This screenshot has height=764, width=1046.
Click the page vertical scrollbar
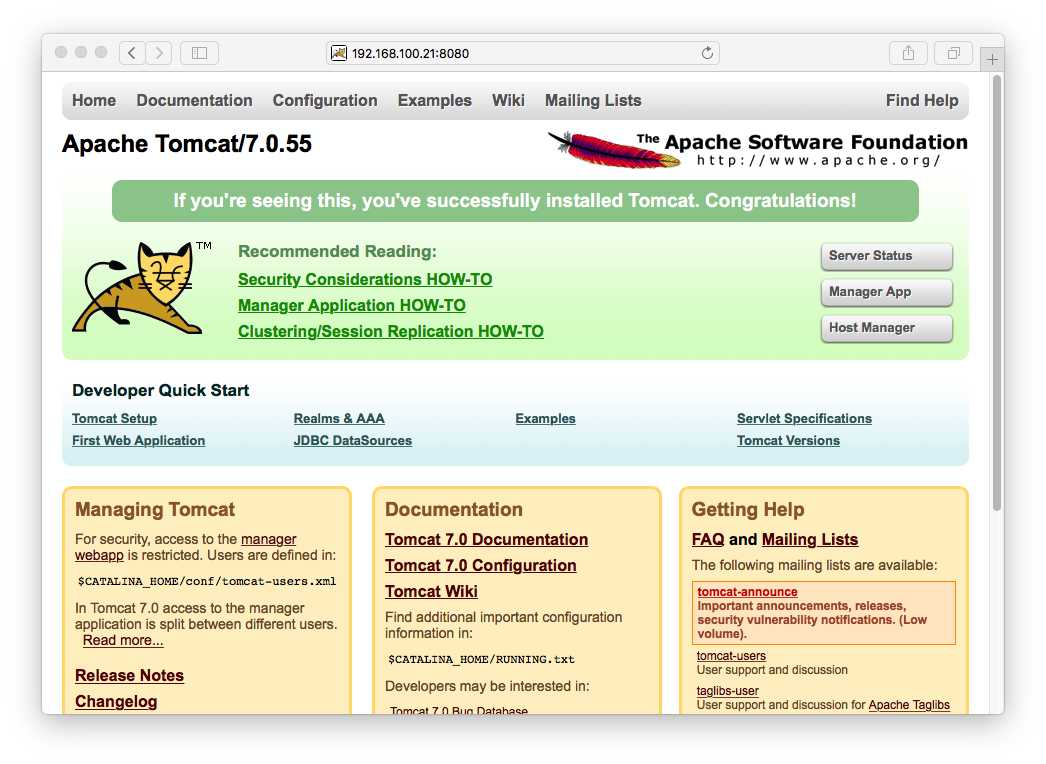997,293
